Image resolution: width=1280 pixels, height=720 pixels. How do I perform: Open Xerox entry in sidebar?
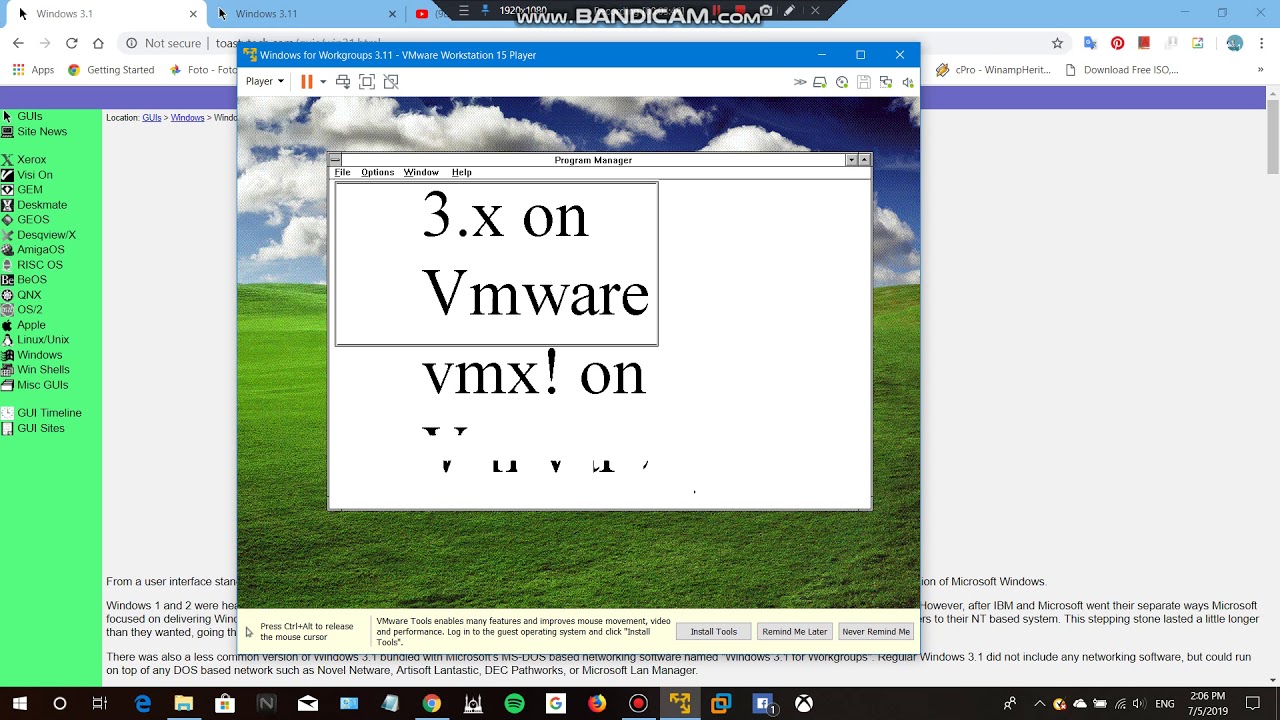coord(31,160)
